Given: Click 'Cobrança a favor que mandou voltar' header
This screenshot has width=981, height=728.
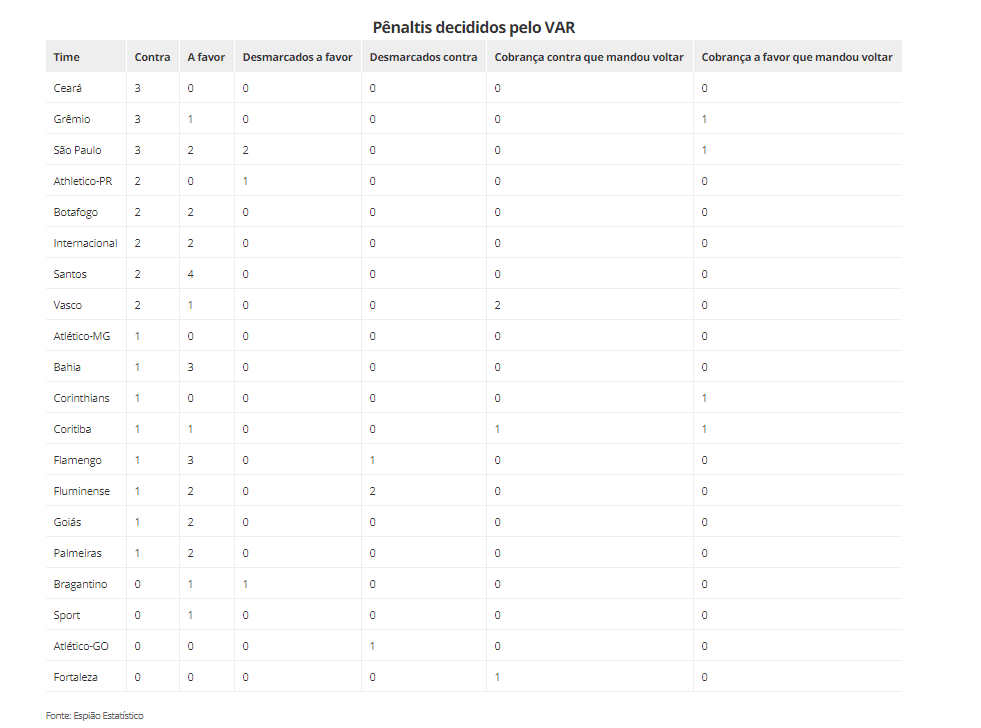Looking at the screenshot, I should coord(796,57).
